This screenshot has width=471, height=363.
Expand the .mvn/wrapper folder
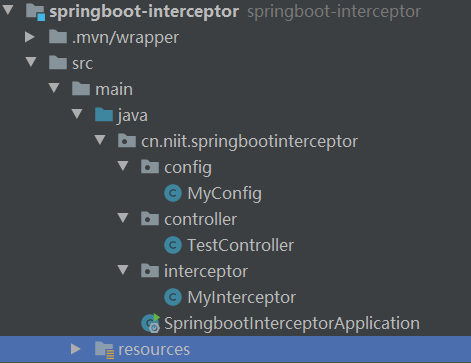coord(30,37)
